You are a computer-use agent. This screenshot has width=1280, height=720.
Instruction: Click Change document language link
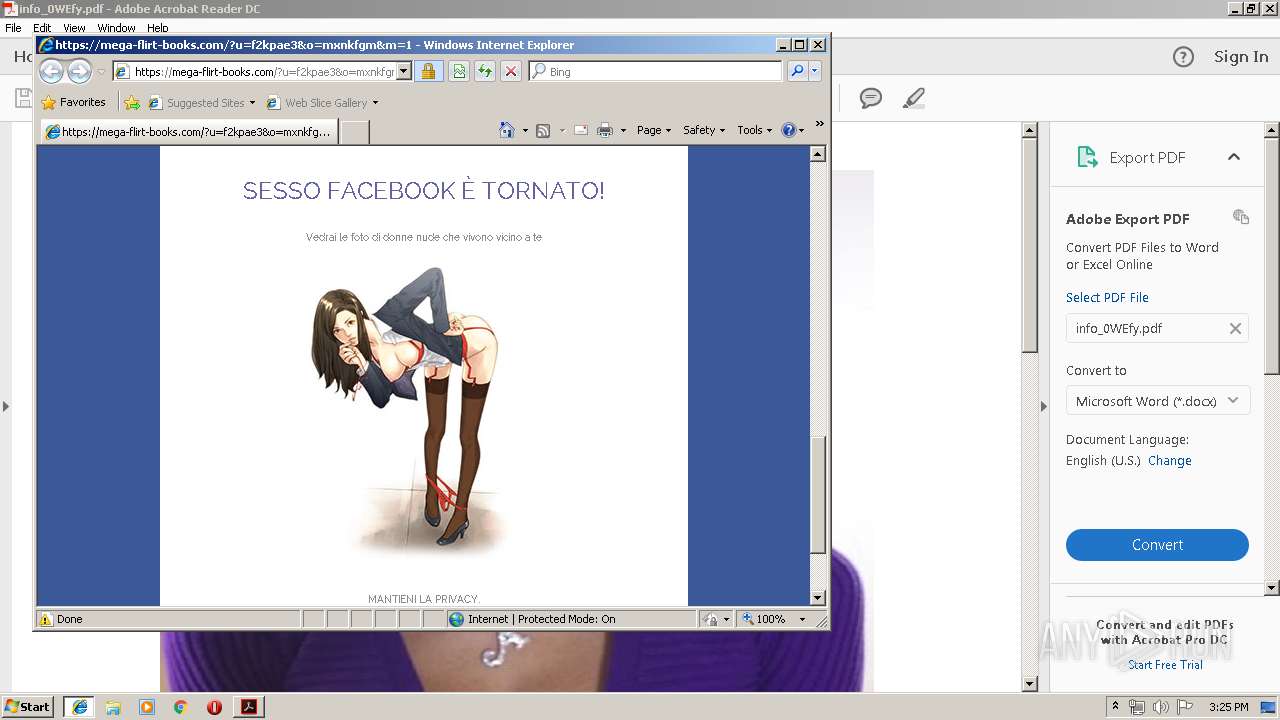tap(1170, 461)
